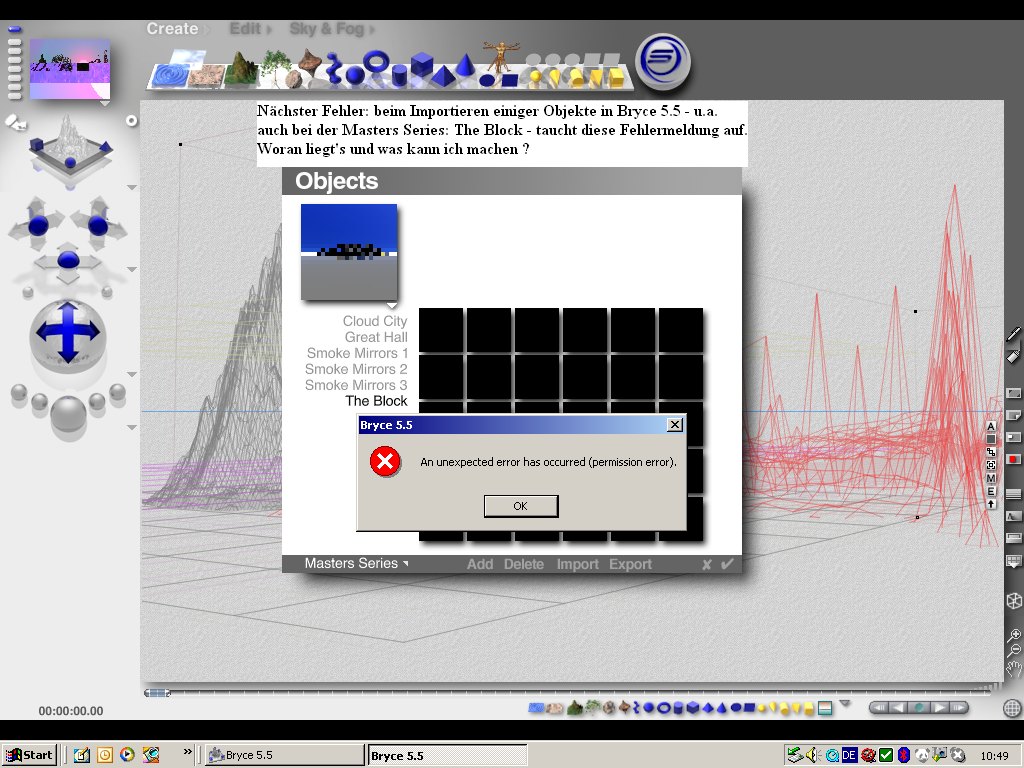Create a blue sphere primitive
Image resolution: width=1024 pixels, height=768 pixels.
[x=355, y=75]
